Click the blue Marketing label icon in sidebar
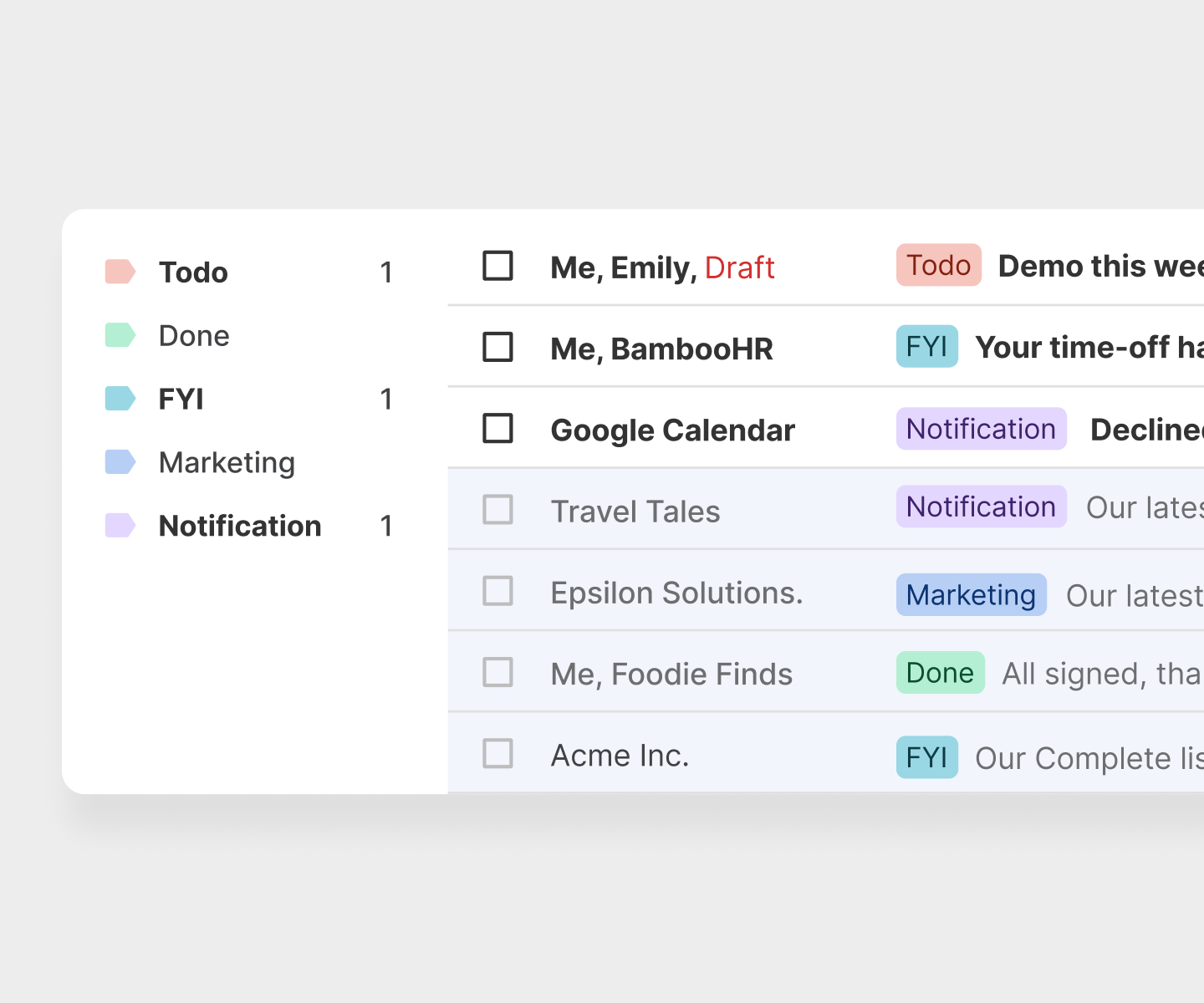This screenshot has width=1204, height=1003. pos(120,462)
